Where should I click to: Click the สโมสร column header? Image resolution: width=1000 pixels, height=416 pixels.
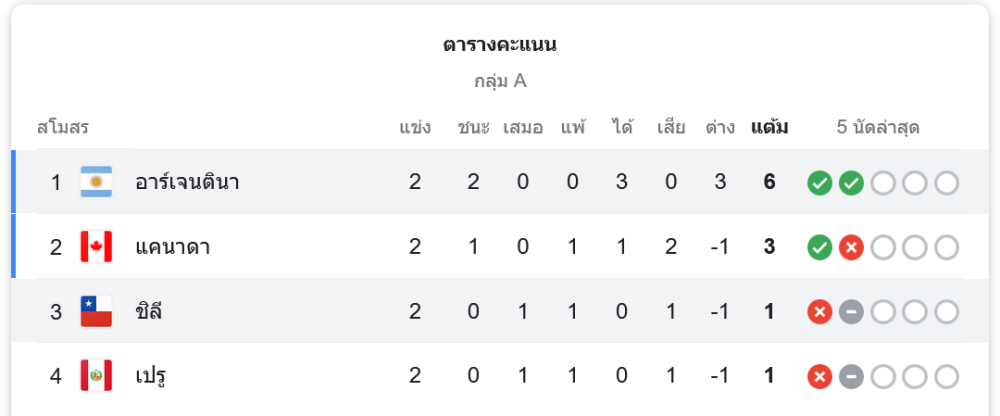[x=63, y=127]
